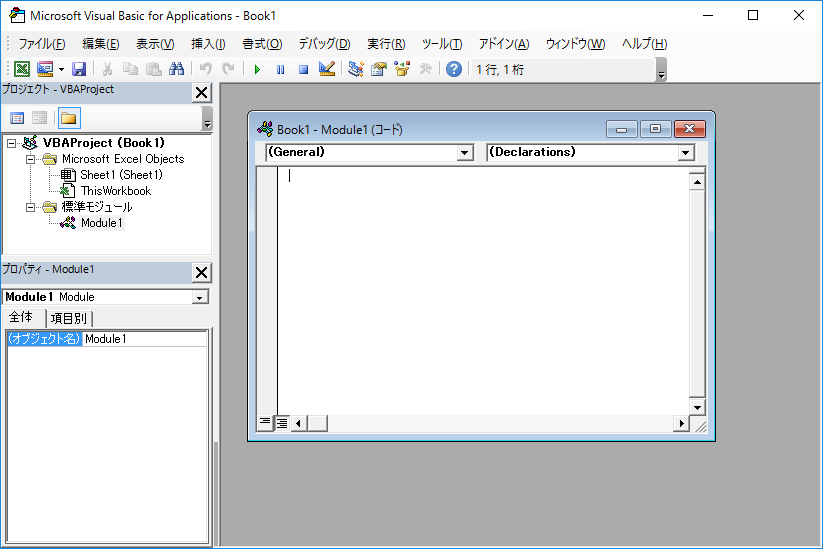Click the Cut scissors icon
The image size is (823, 549).
click(108, 69)
